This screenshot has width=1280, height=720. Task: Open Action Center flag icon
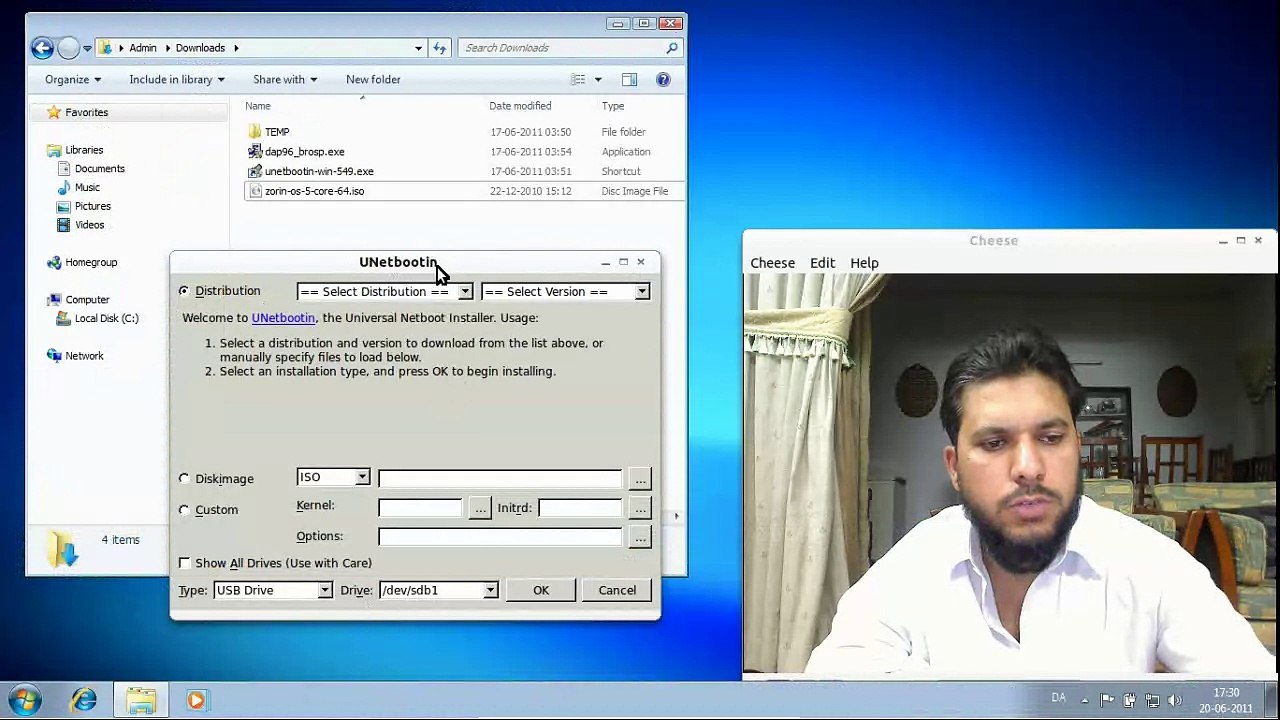1107,700
